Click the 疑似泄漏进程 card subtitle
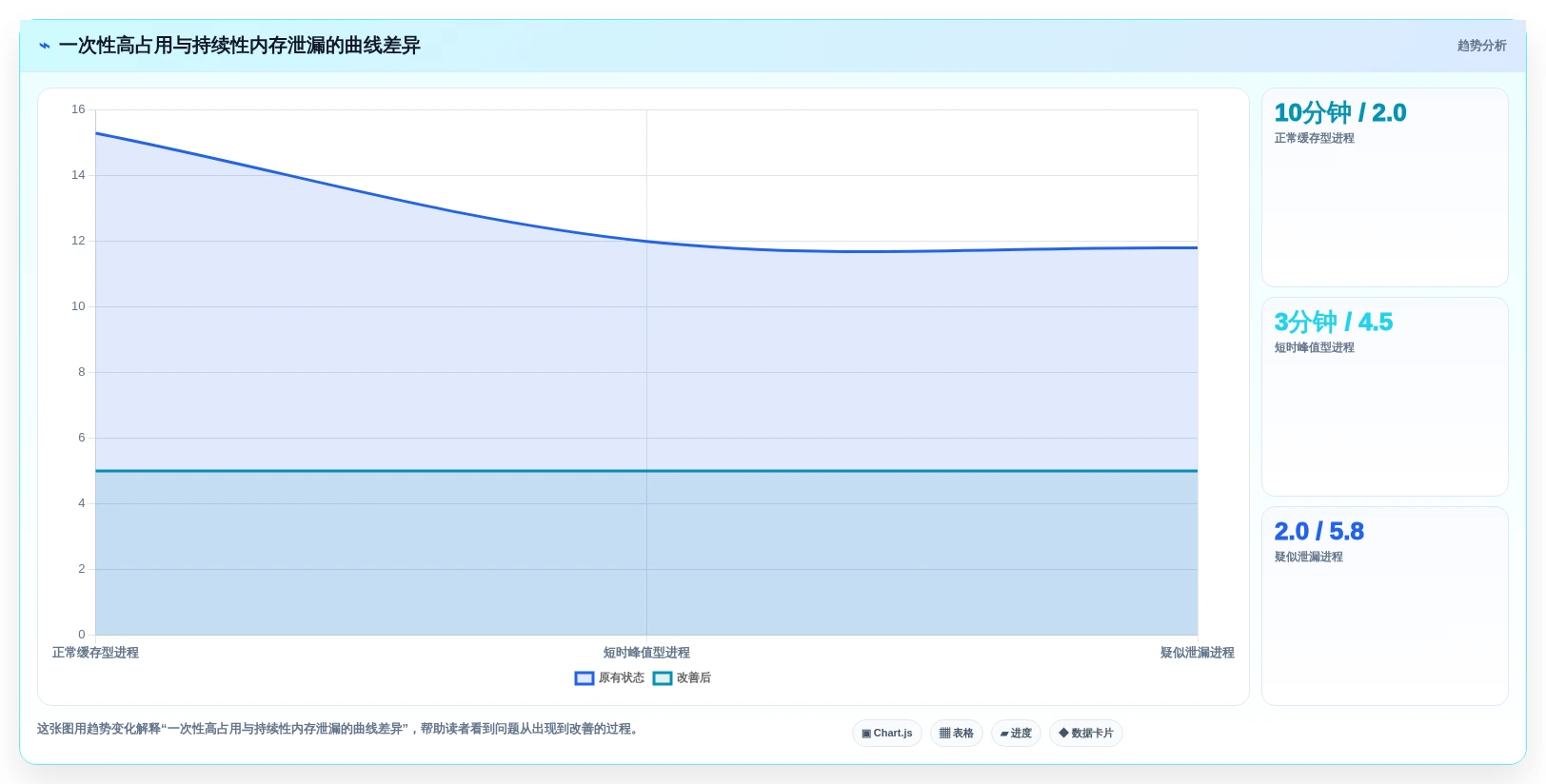Image resolution: width=1546 pixels, height=784 pixels. click(x=1308, y=557)
